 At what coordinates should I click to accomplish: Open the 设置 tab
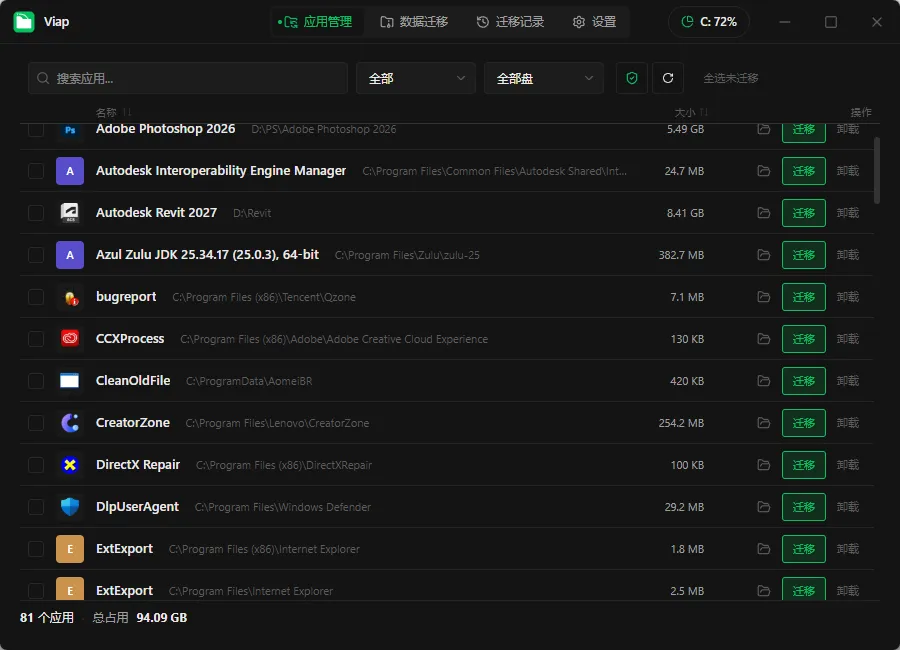tap(595, 22)
